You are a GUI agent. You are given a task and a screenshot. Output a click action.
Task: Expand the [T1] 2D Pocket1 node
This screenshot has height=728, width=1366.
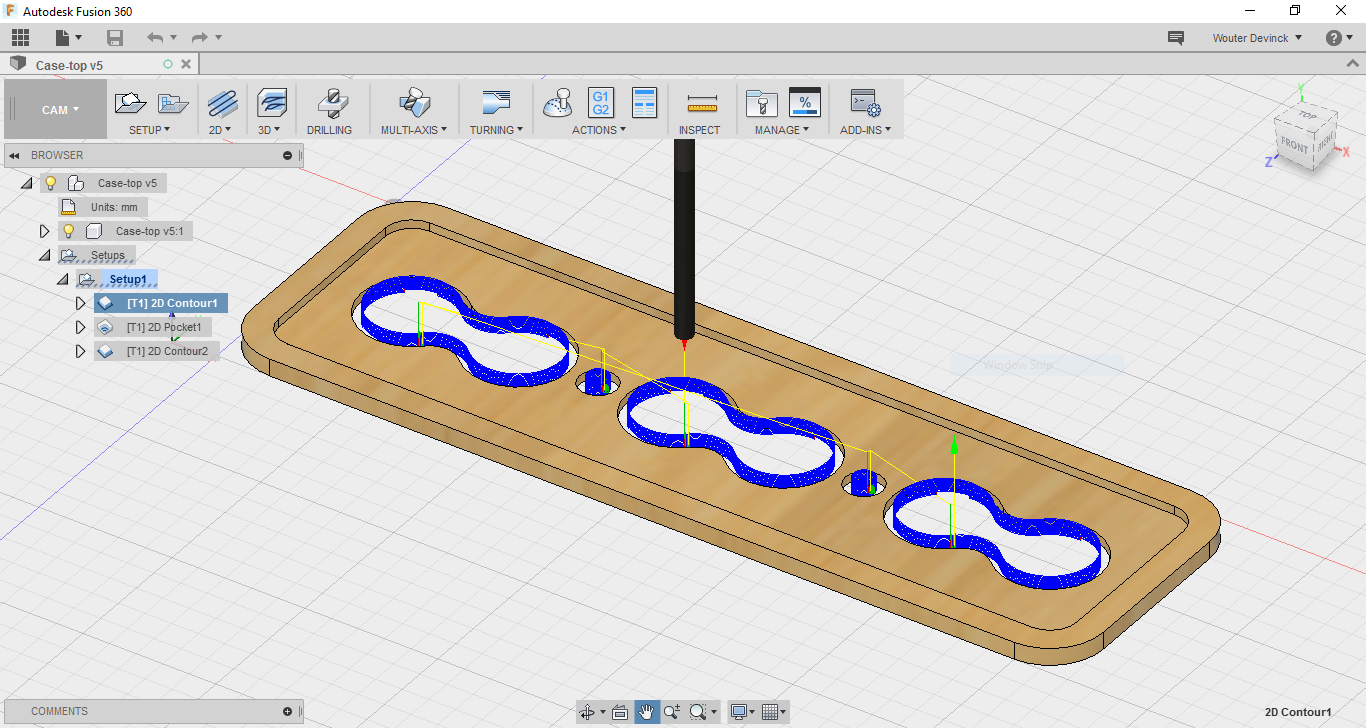click(81, 327)
